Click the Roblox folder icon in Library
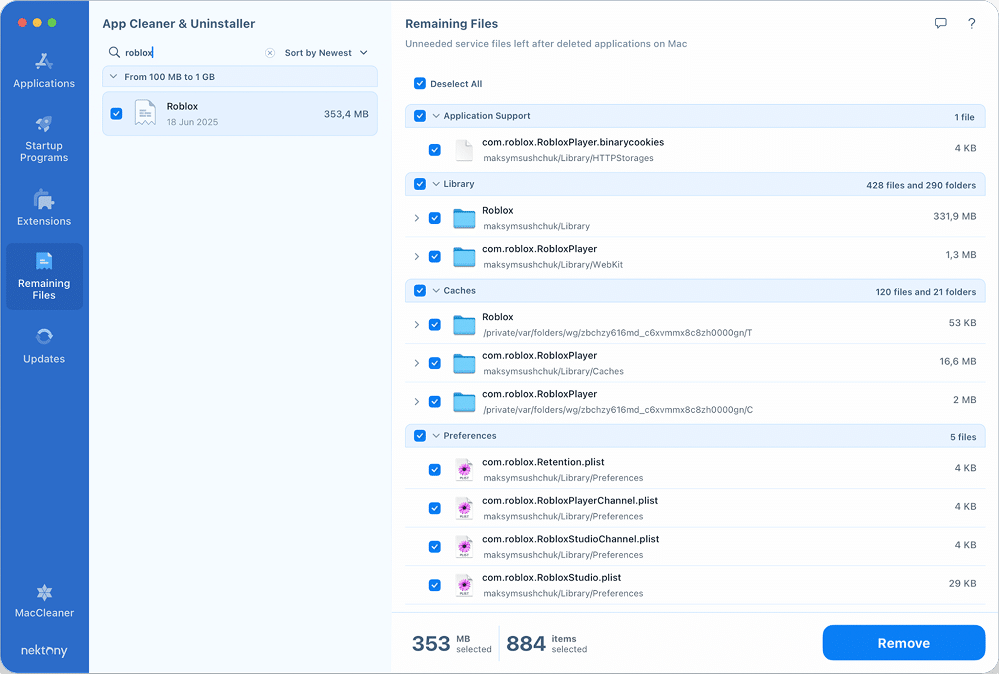This screenshot has height=674, width=999. pos(464,218)
